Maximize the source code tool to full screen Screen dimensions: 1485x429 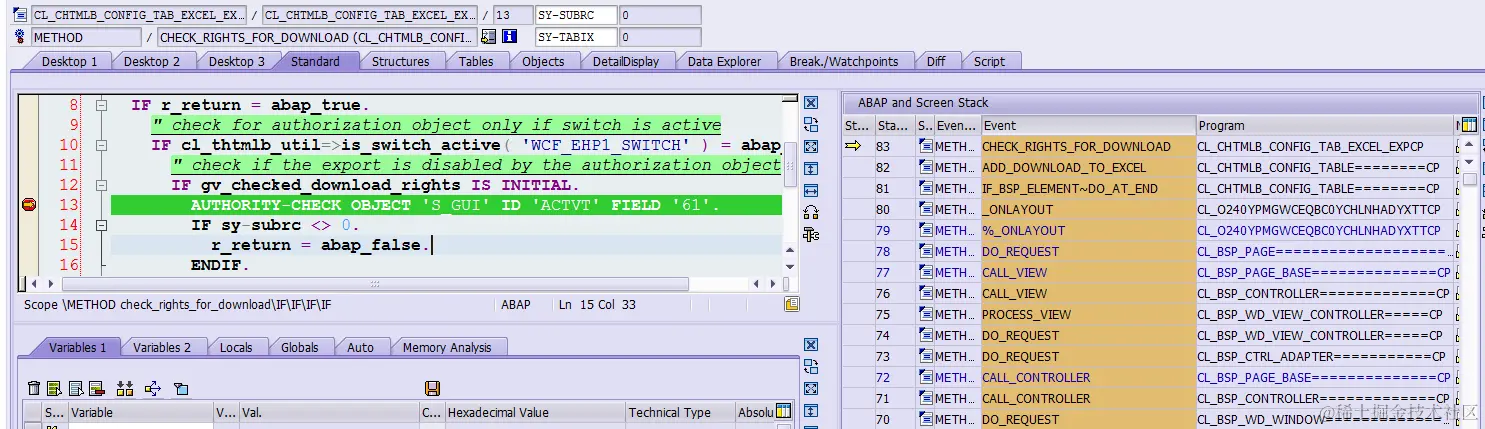click(x=811, y=146)
